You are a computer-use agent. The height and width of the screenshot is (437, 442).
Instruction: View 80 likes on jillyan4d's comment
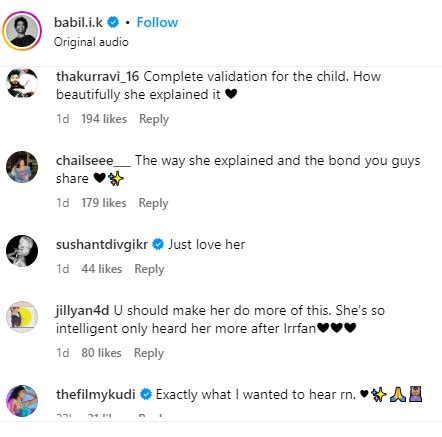(x=101, y=353)
